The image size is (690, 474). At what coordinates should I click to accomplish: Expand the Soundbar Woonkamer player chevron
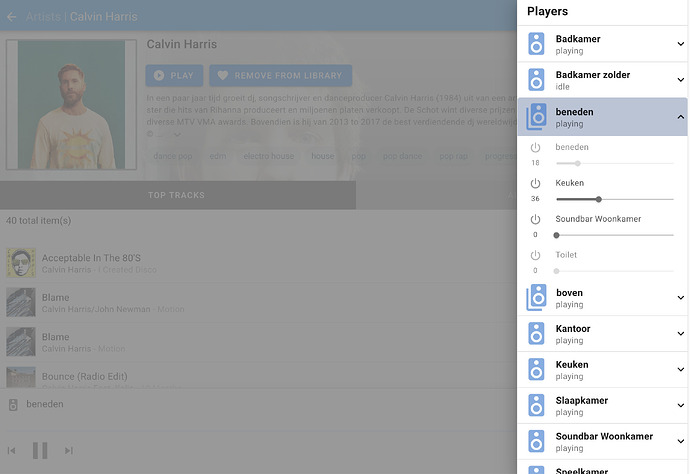coord(680,441)
